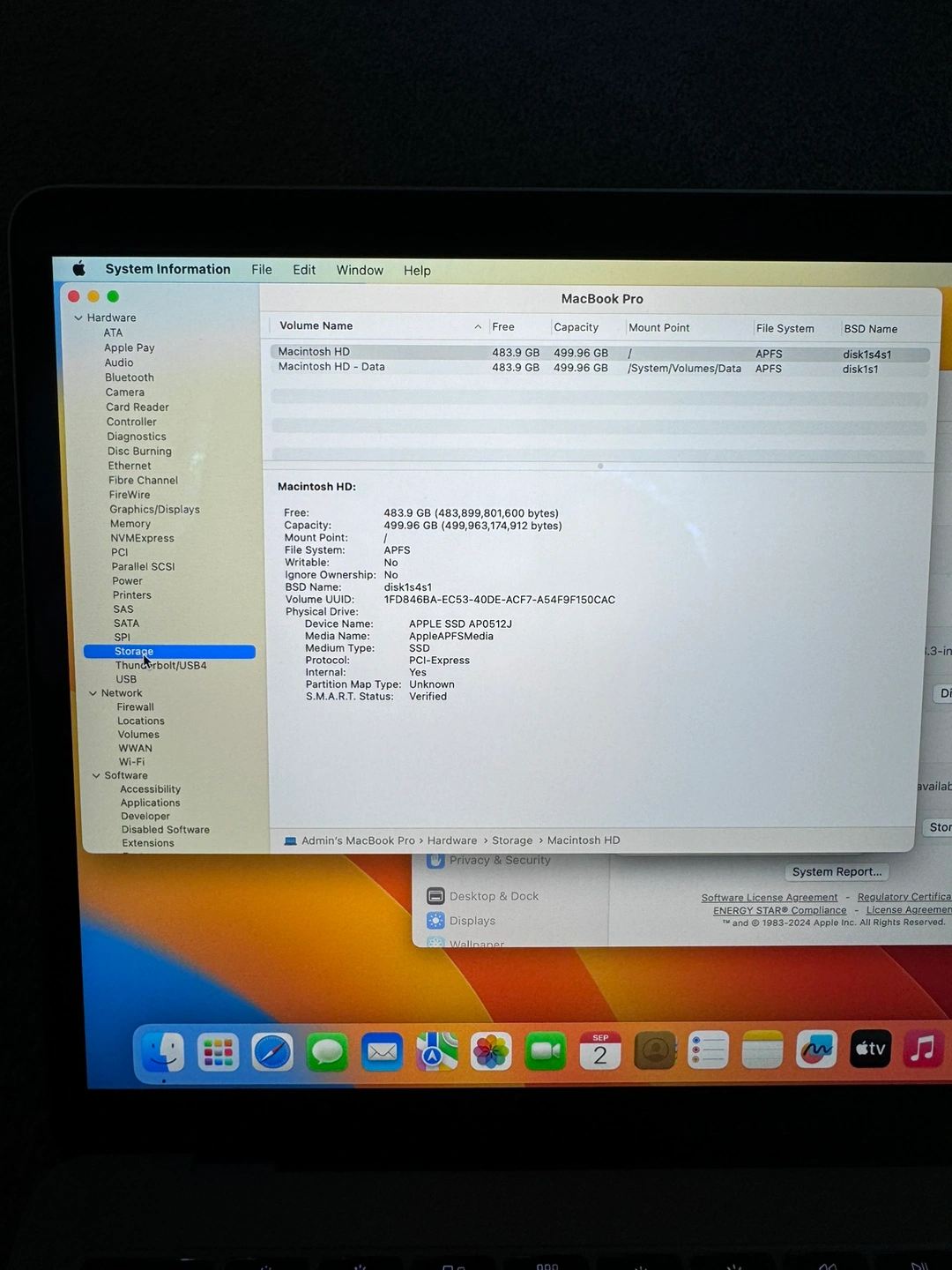952x1270 pixels.
Task: Launch Safari from the Dock
Action: click(x=272, y=1052)
